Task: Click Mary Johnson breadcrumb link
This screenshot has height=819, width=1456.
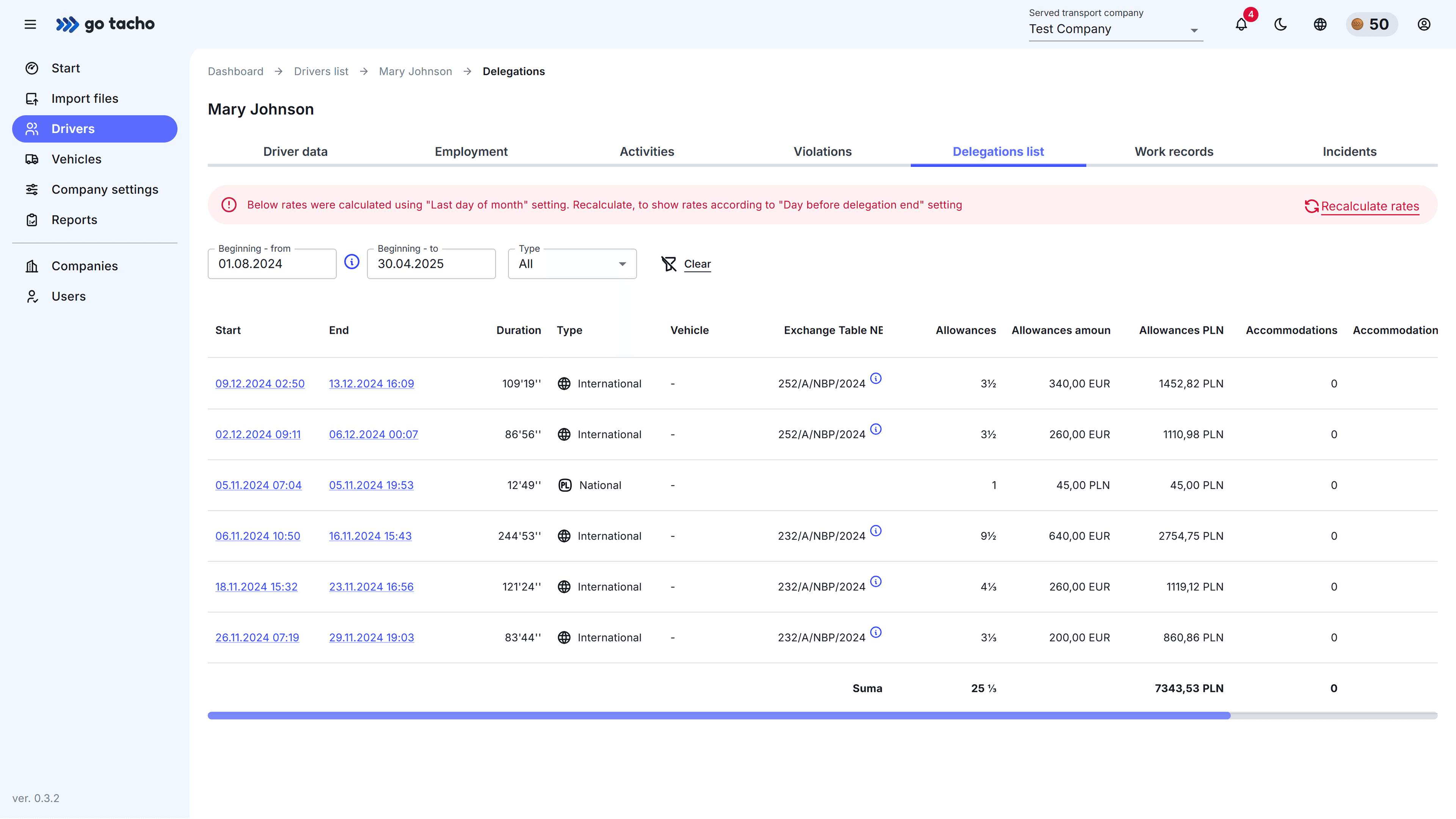Action: click(x=416, y=72)
